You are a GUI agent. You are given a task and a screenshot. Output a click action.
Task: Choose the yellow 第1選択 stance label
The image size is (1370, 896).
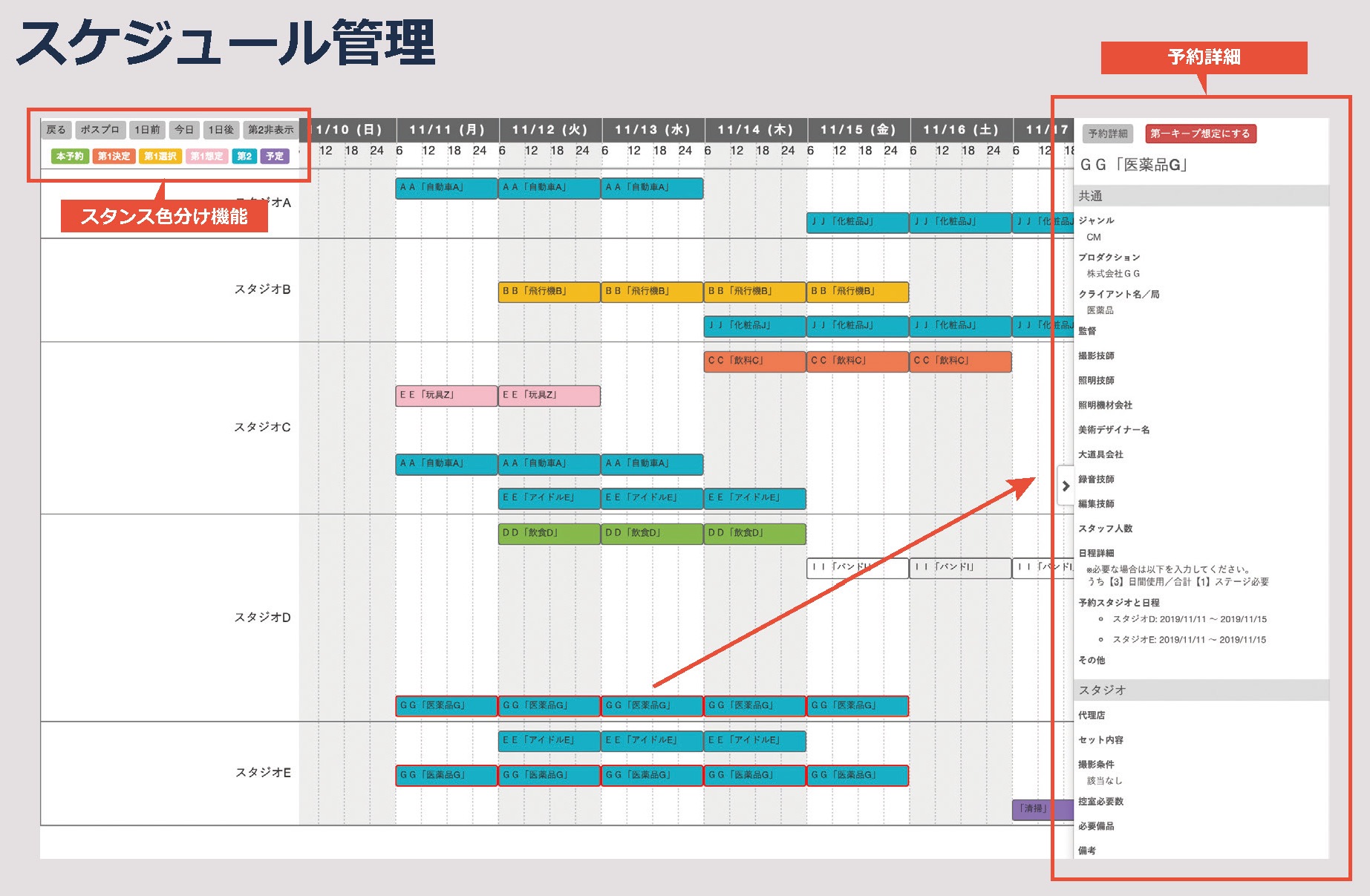coord(160,157)
